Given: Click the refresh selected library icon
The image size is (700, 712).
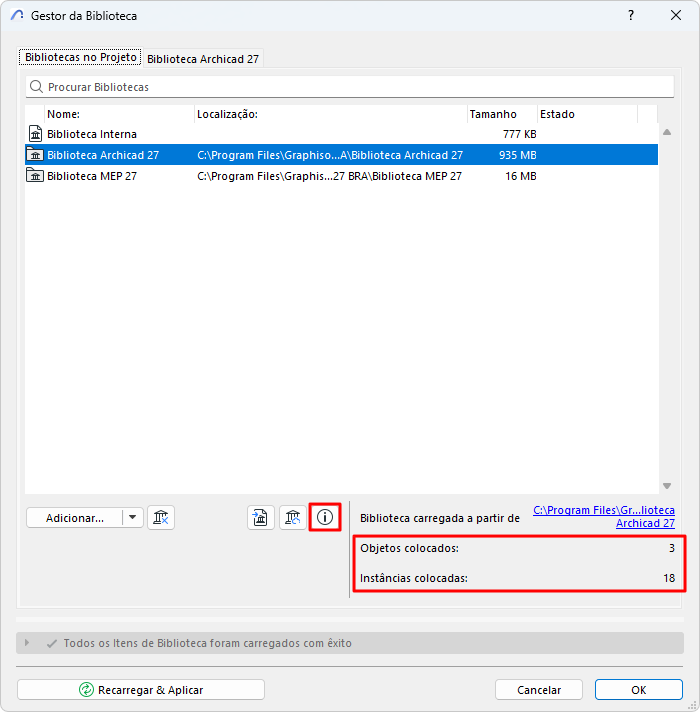Looking at the screenshot, I should click(x=293, y=518).
